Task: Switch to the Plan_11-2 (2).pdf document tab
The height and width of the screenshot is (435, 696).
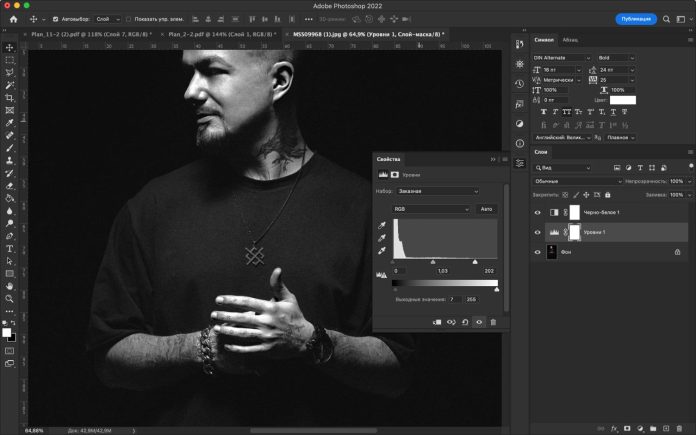Action: pyautogui.click(x=91, y=34)
